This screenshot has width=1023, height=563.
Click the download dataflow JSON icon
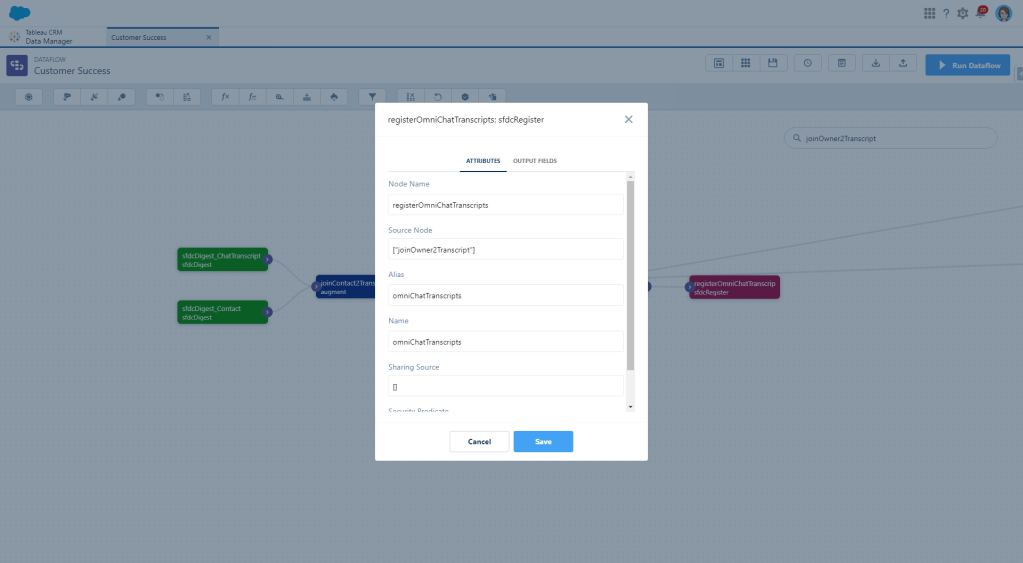click(876, 63)
